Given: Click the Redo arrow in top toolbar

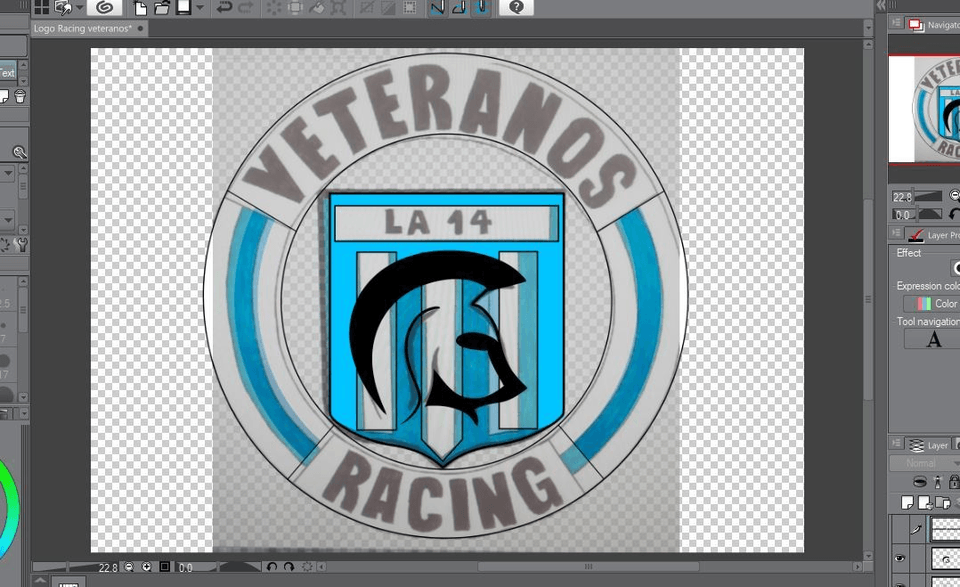Looking at the screenshot, I should point(246,7).
